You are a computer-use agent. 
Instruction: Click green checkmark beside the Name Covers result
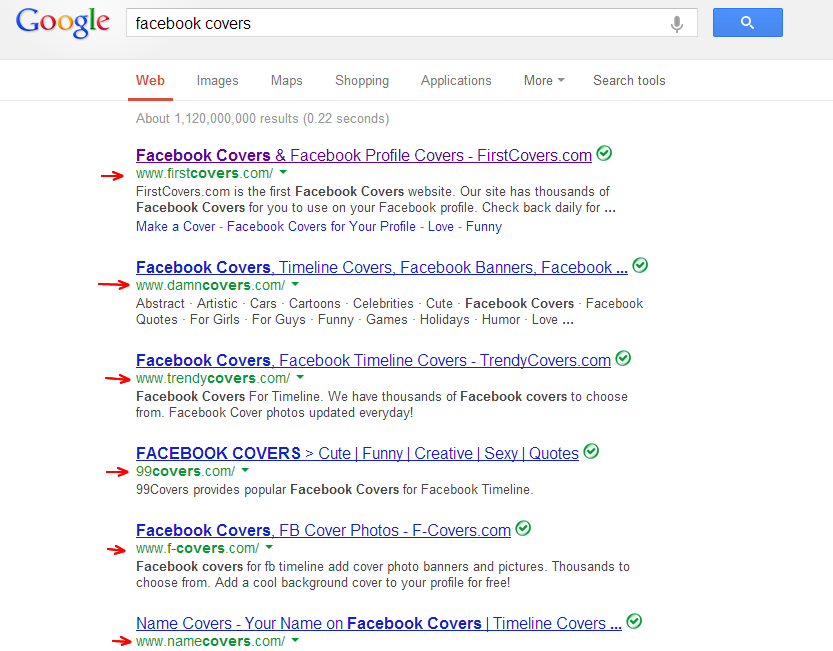(634, 621)
